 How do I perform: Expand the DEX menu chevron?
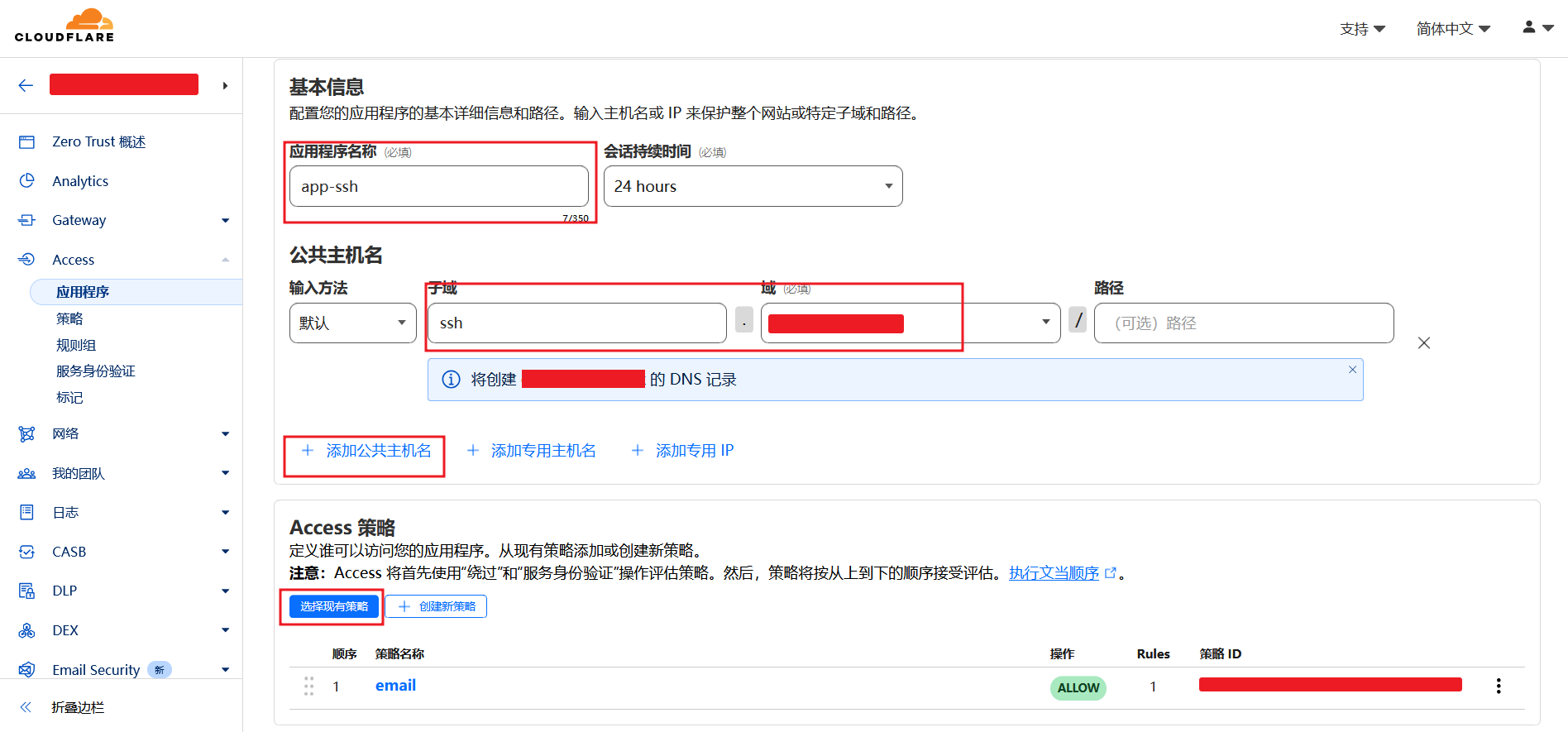(225, 630)
